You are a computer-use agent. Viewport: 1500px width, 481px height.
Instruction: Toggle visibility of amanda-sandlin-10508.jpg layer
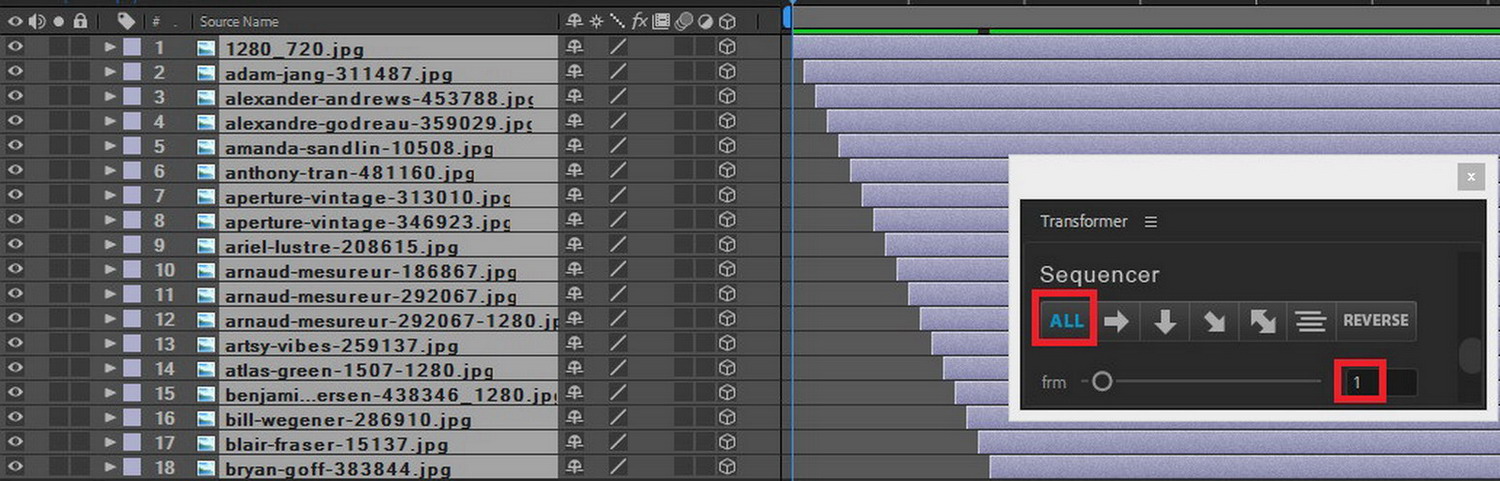tap(15, 146)
